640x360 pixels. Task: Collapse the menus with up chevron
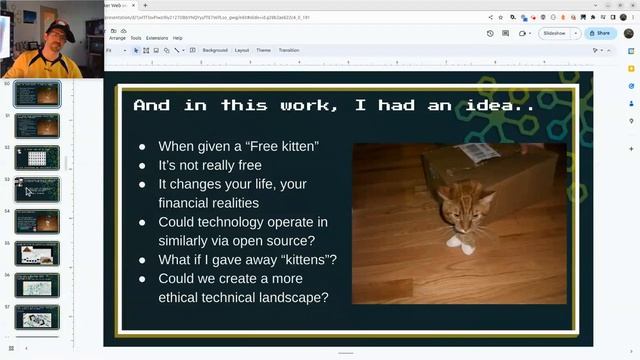click(609, 50)
